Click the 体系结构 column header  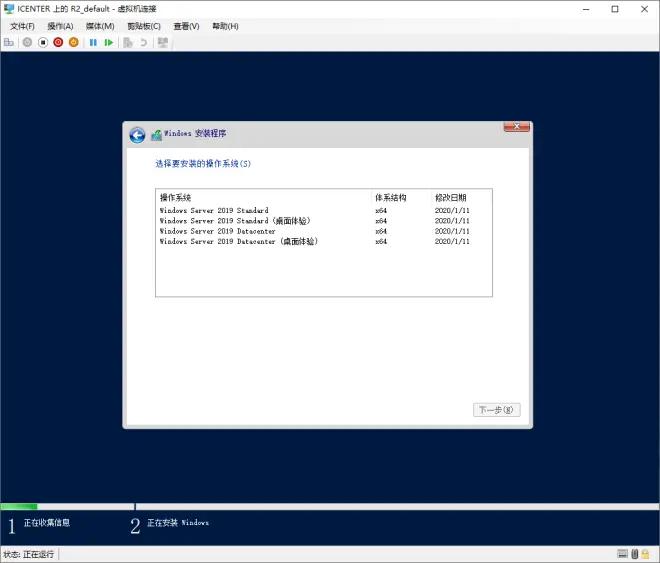point(402,197)
